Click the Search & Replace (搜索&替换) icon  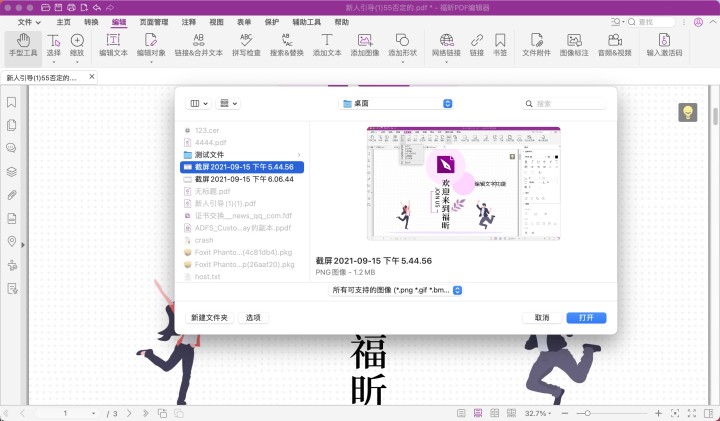(286, 43)
